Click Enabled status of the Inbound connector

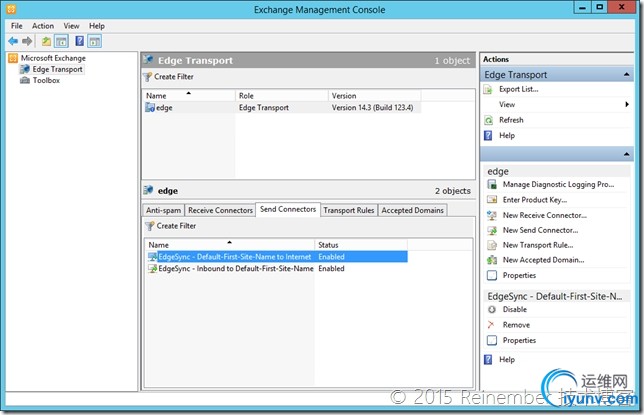pyautogui.click(x=331, y=268)
